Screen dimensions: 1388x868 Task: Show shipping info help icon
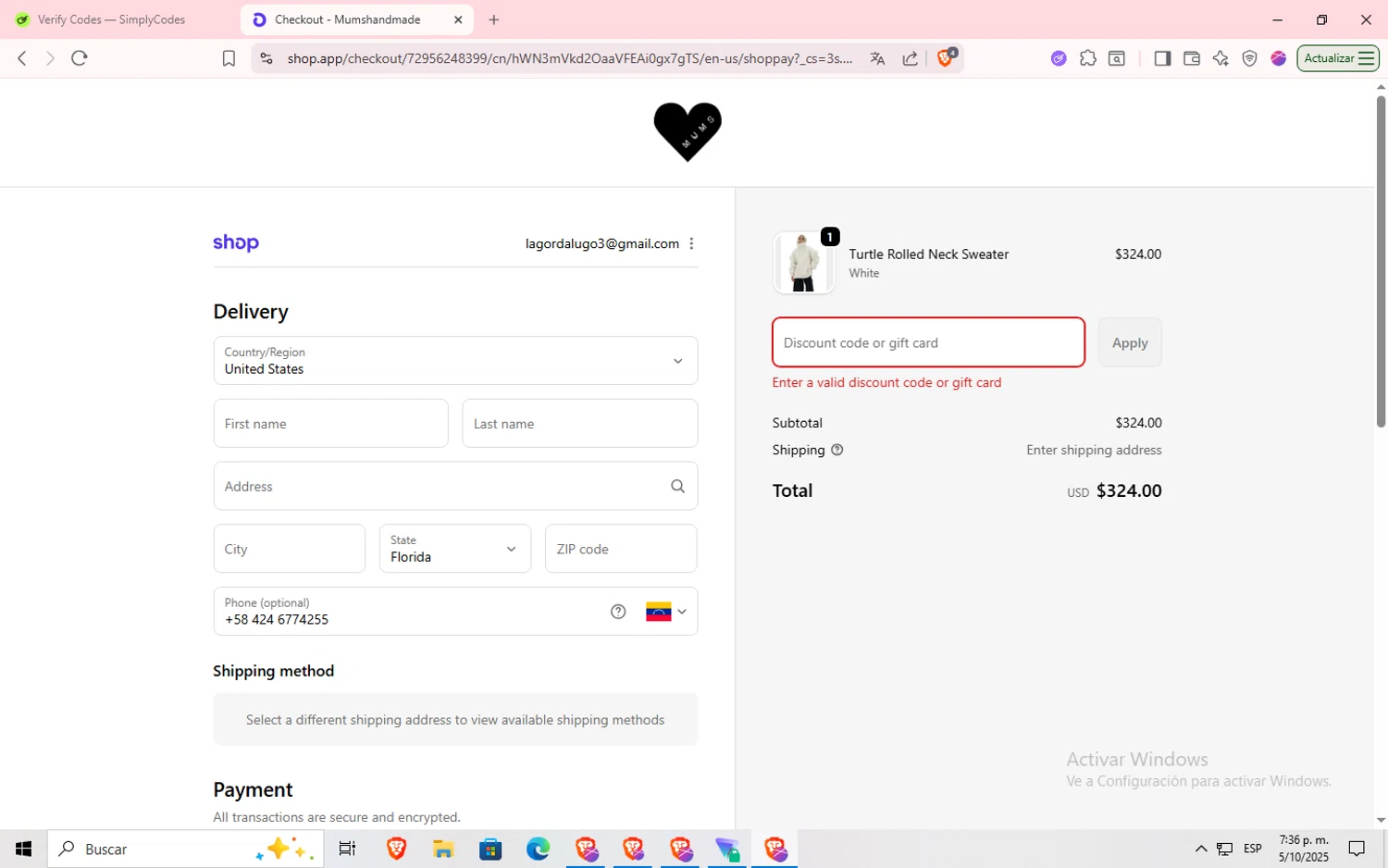pyautogui.click(x=837, y=450)
